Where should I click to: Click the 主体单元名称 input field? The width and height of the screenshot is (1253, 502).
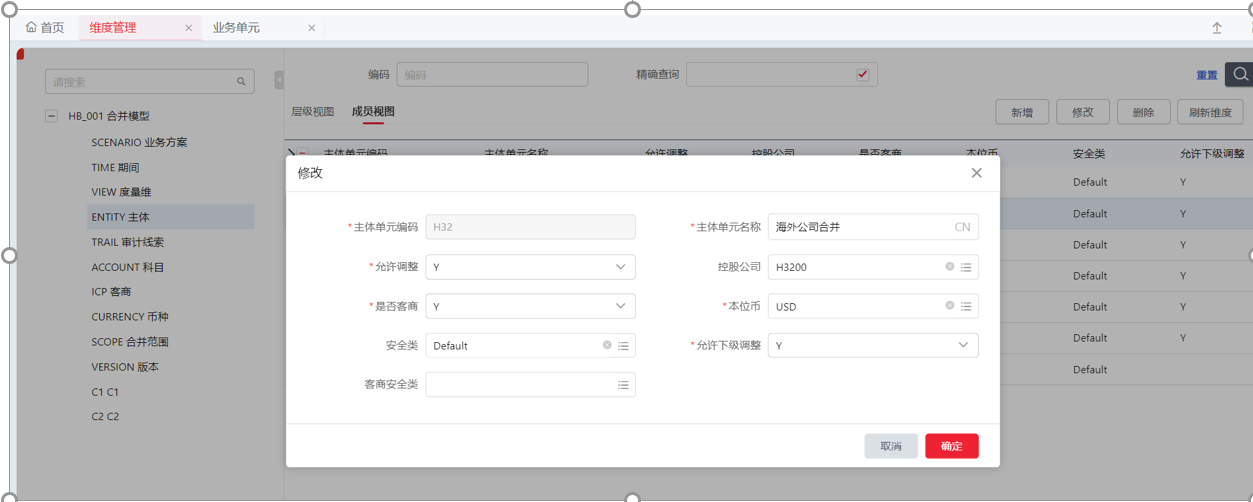860,227
